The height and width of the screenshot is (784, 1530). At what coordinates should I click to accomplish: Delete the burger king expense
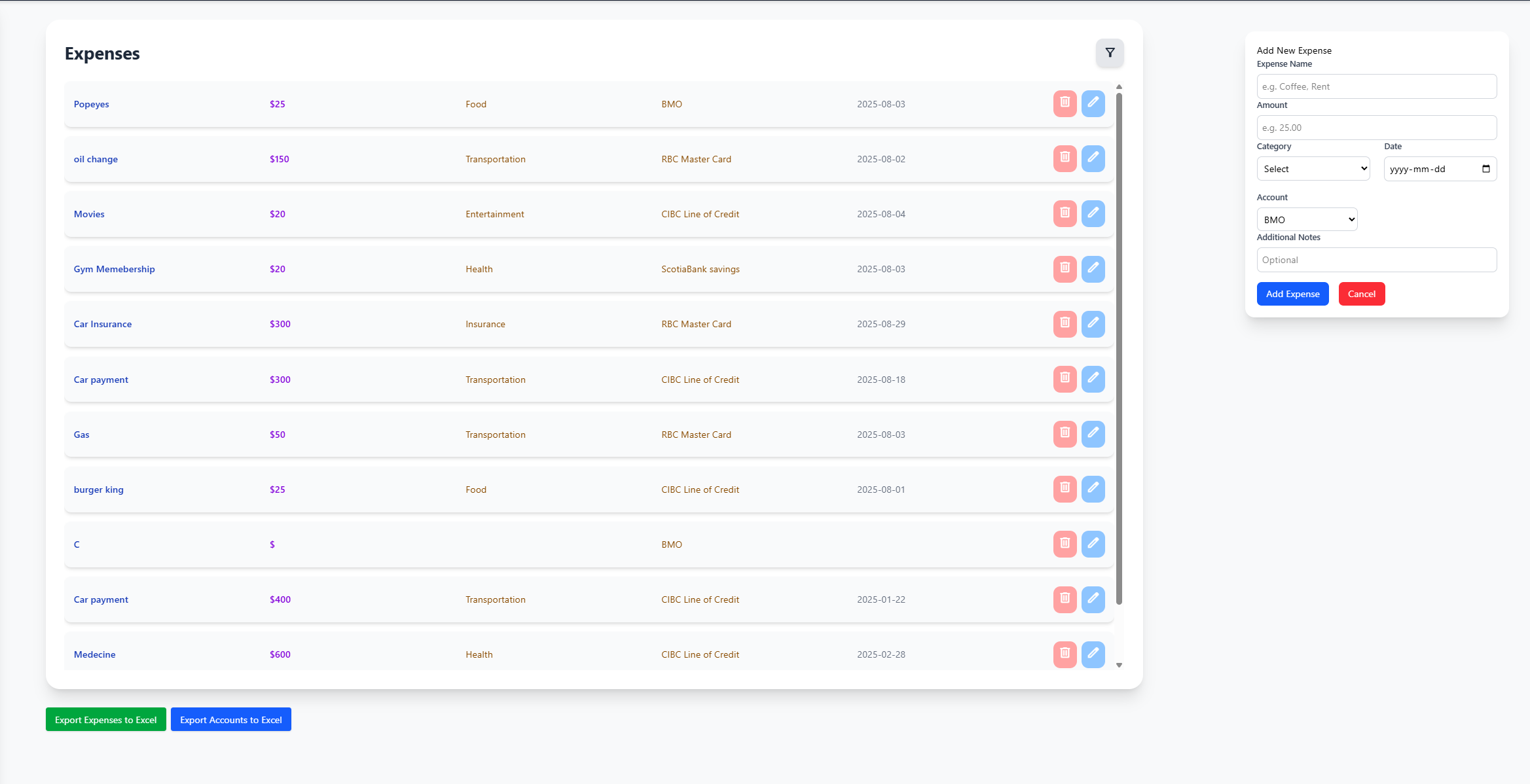(1065, 489)
